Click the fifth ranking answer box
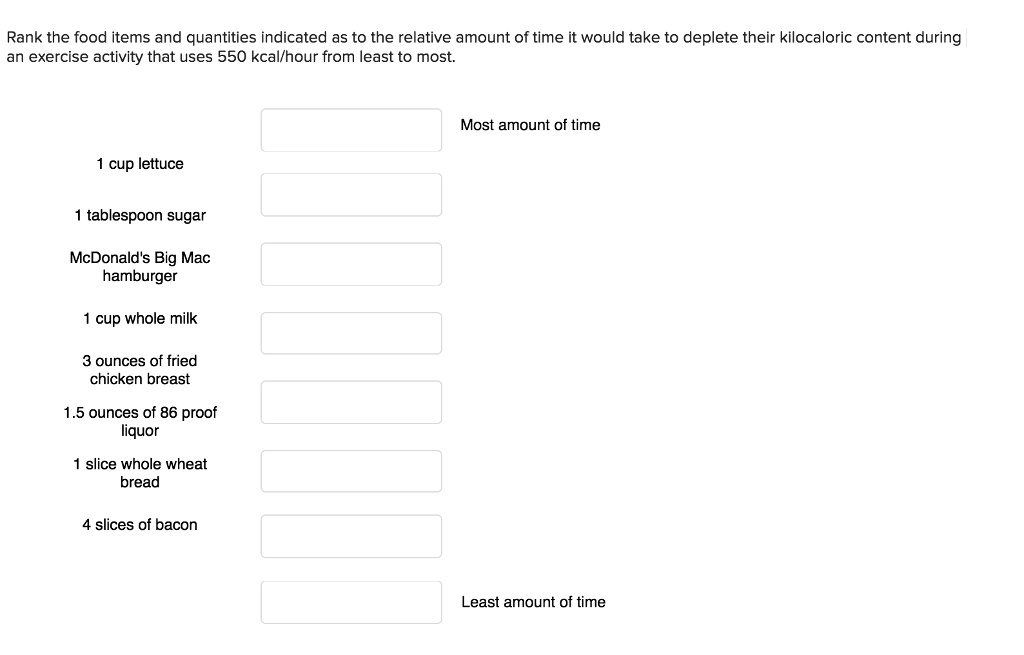Image resolution: width=1024 pixels, height=655 pixels. [351, 401]
